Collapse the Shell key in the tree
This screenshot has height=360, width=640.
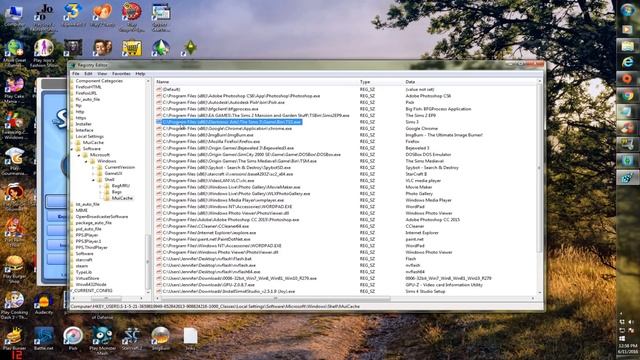pyautogui.click(x=94, y=180)
